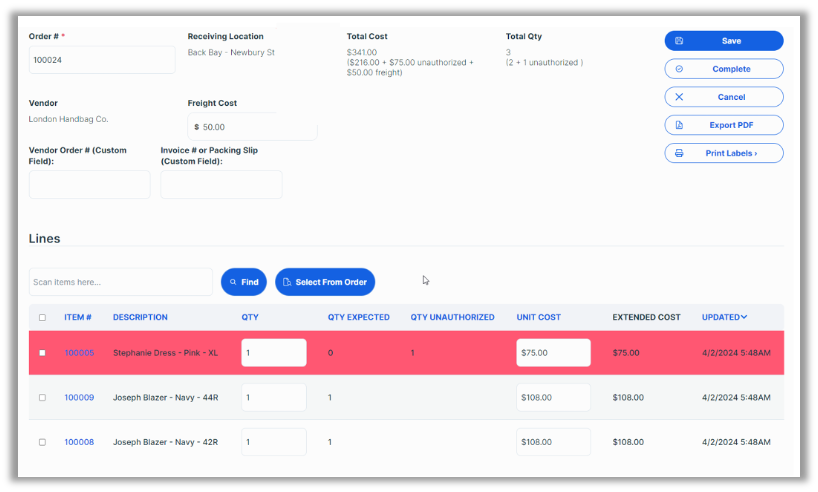
Task: Expand the Print Labels submenu arrow
Action: [755, 153]
